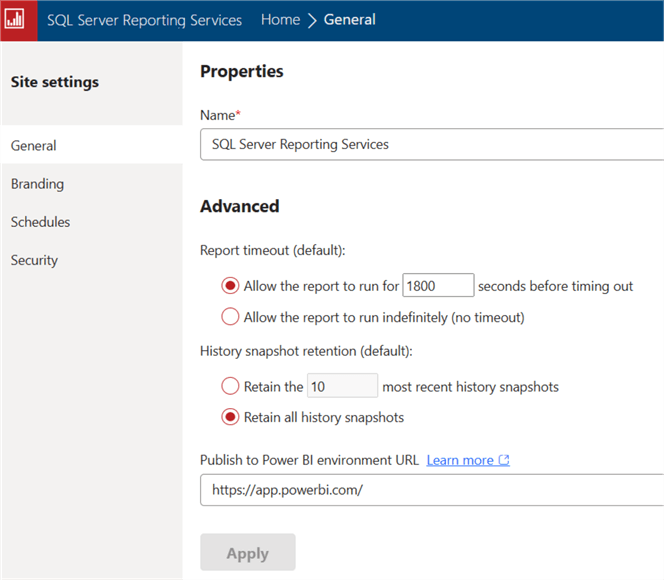This screenshot has width=664, height=580.
Task: Click the snapshot count field showing 10
Action: coord(342,387)
